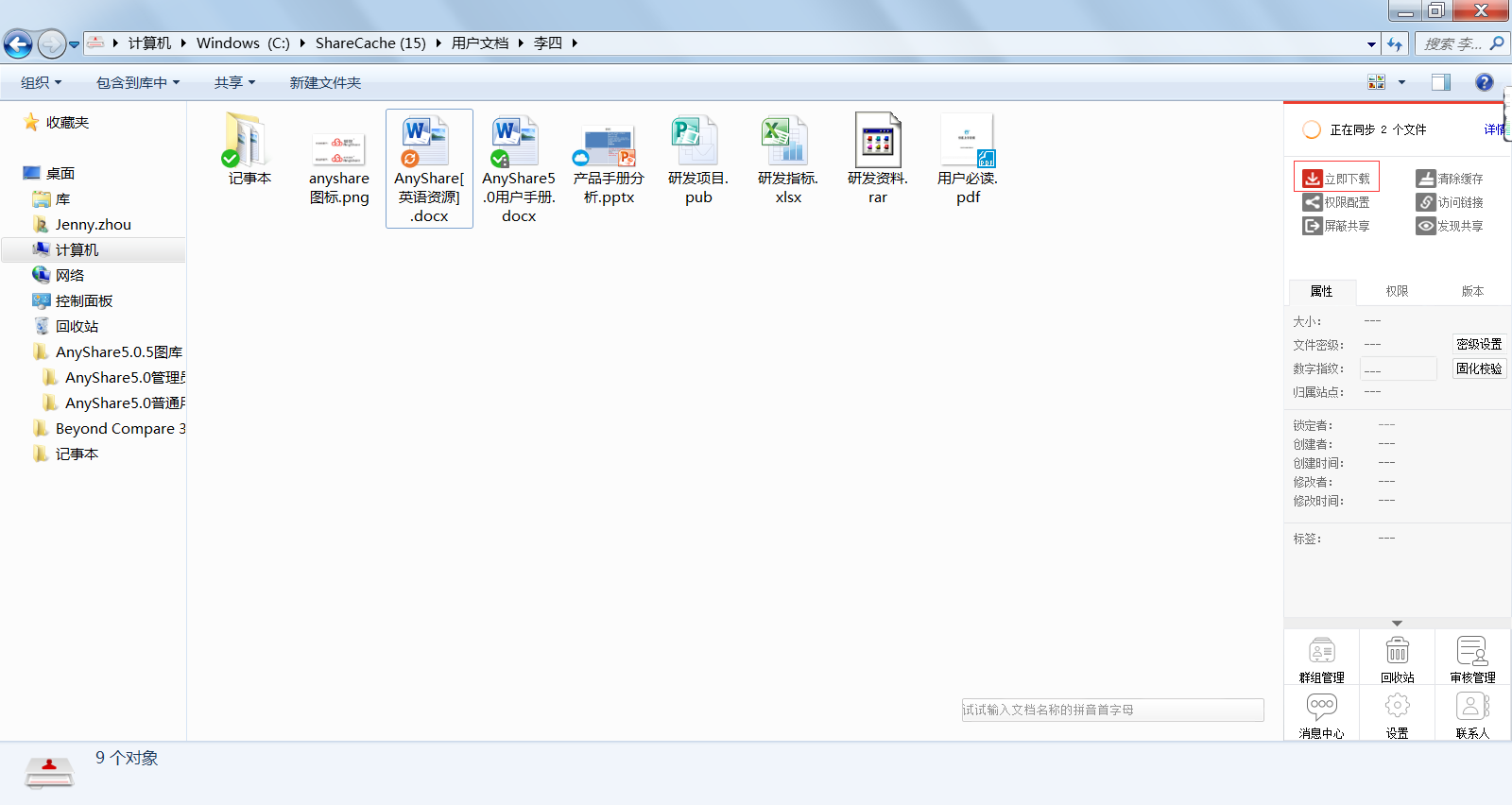Click 访问链接 access link icon

(1426, 202)
